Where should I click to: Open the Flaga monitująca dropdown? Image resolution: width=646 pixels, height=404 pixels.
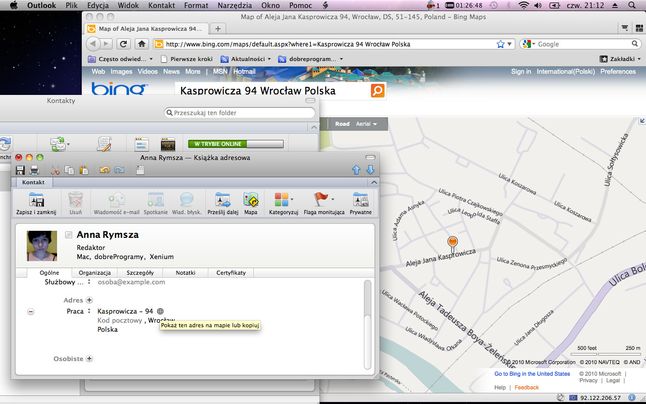(332, 200)
